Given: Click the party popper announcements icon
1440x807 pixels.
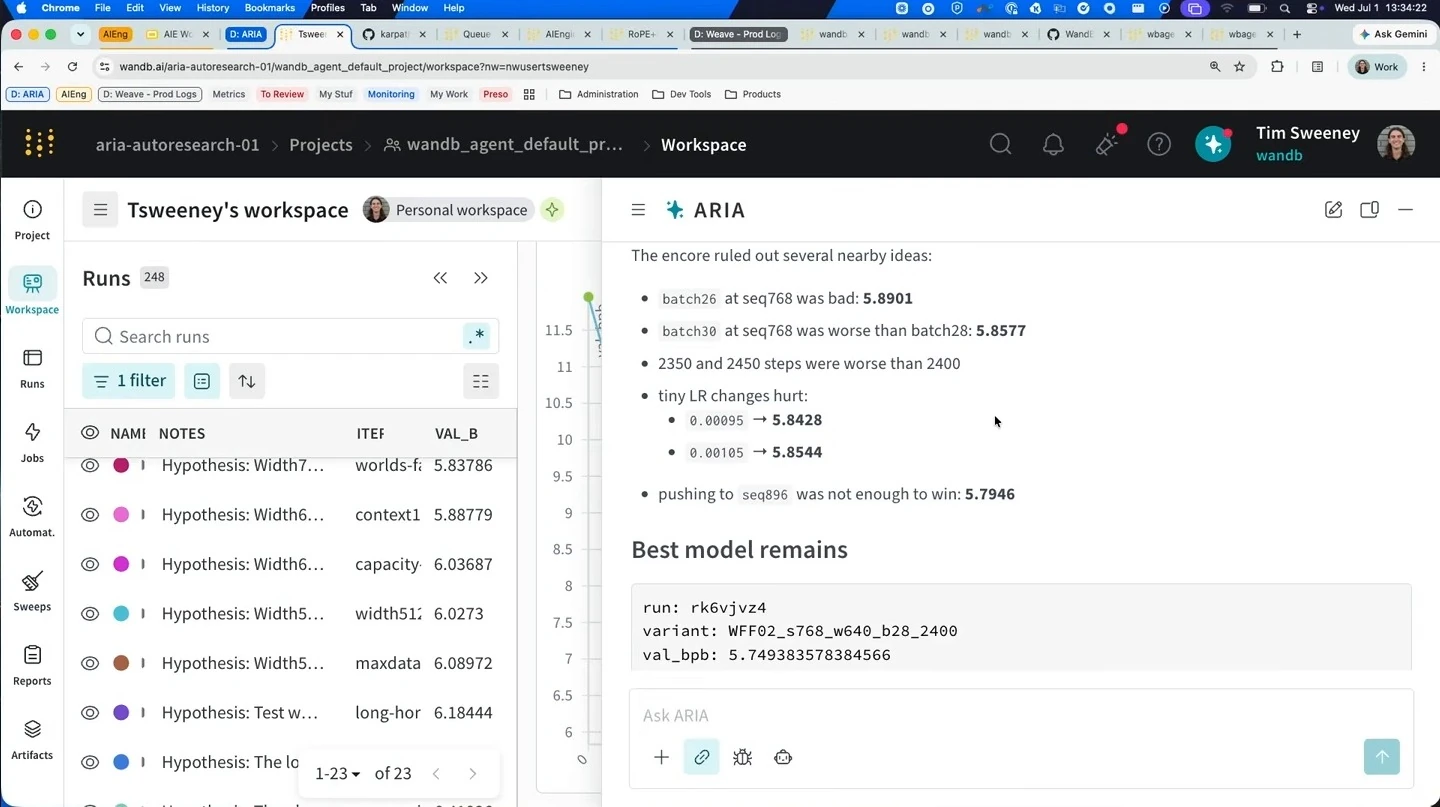Looking at the screenshot, I should (x=1107, y=143).
